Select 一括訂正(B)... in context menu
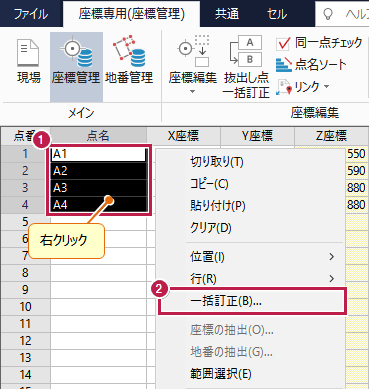This screenshot has width=369, height=389. [x=252, y=301]
